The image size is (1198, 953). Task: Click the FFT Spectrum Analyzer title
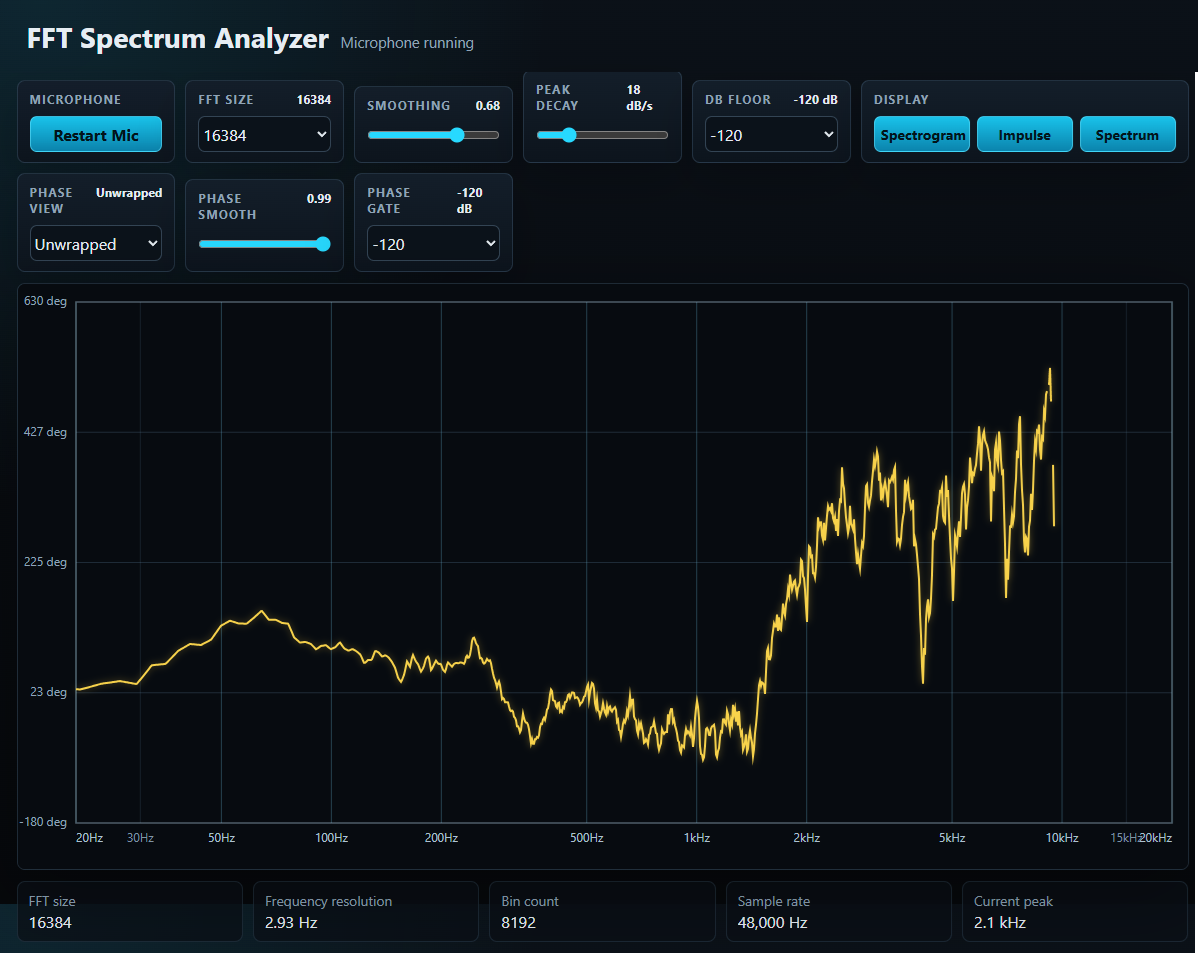(x=177, y=38)
